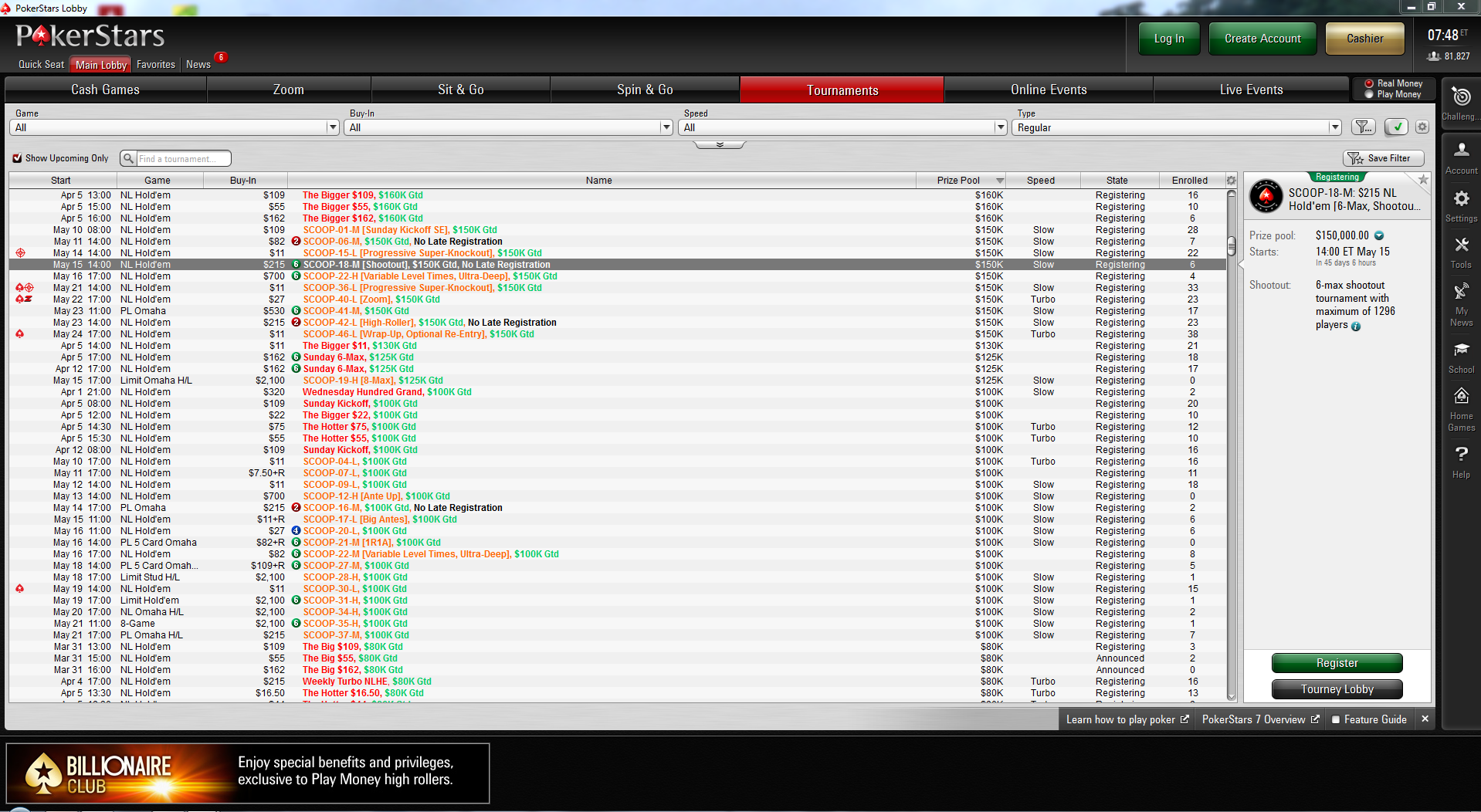
Task: Switch to Quick Seat view
Action: (x=41, y=65)
